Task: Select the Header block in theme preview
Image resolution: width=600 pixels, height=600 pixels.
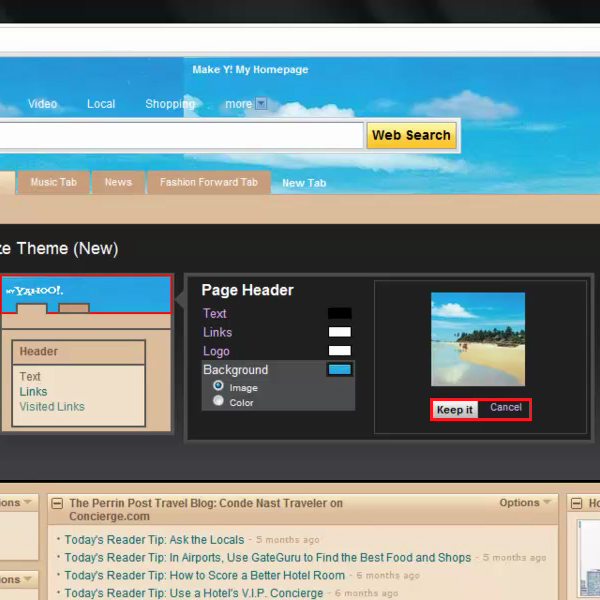Action: point(78,352)
